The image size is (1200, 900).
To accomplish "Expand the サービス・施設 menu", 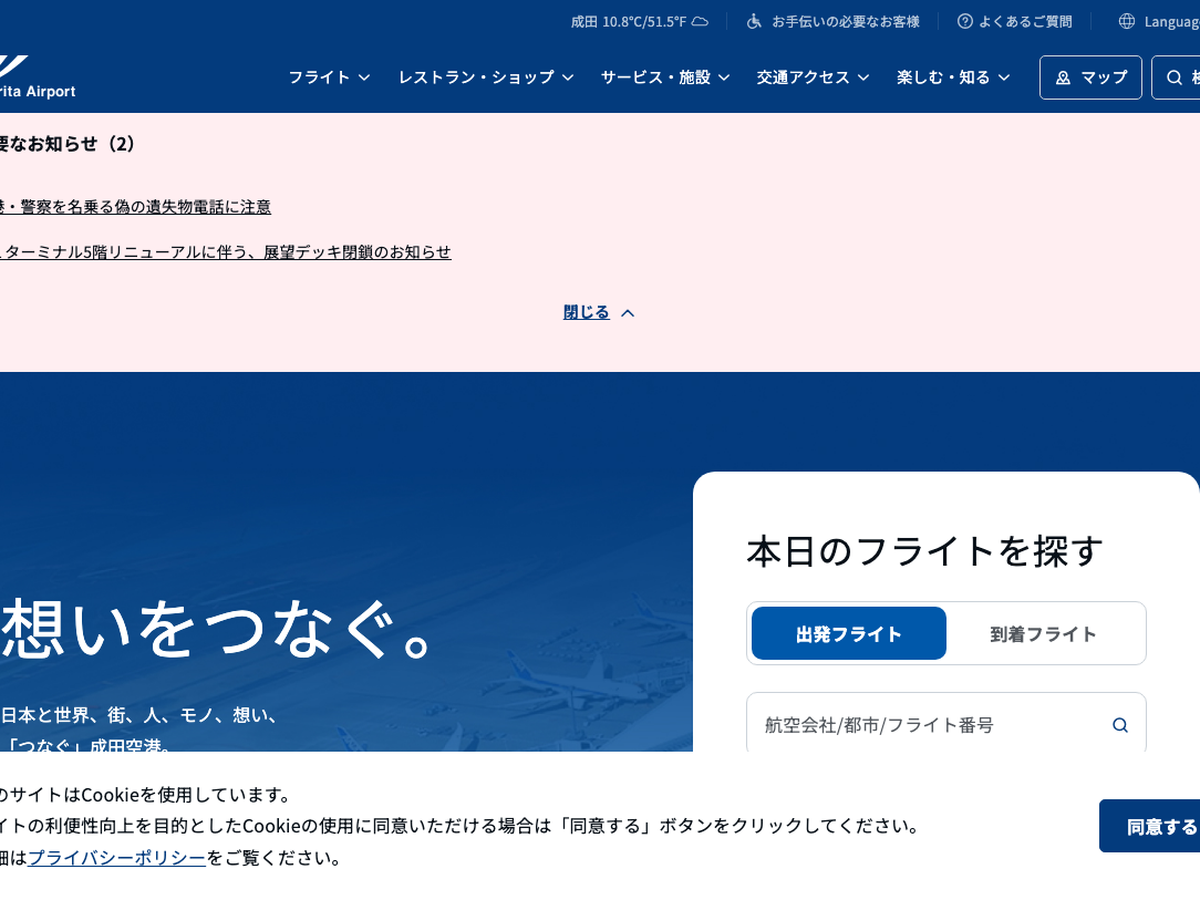I will 665,77.
